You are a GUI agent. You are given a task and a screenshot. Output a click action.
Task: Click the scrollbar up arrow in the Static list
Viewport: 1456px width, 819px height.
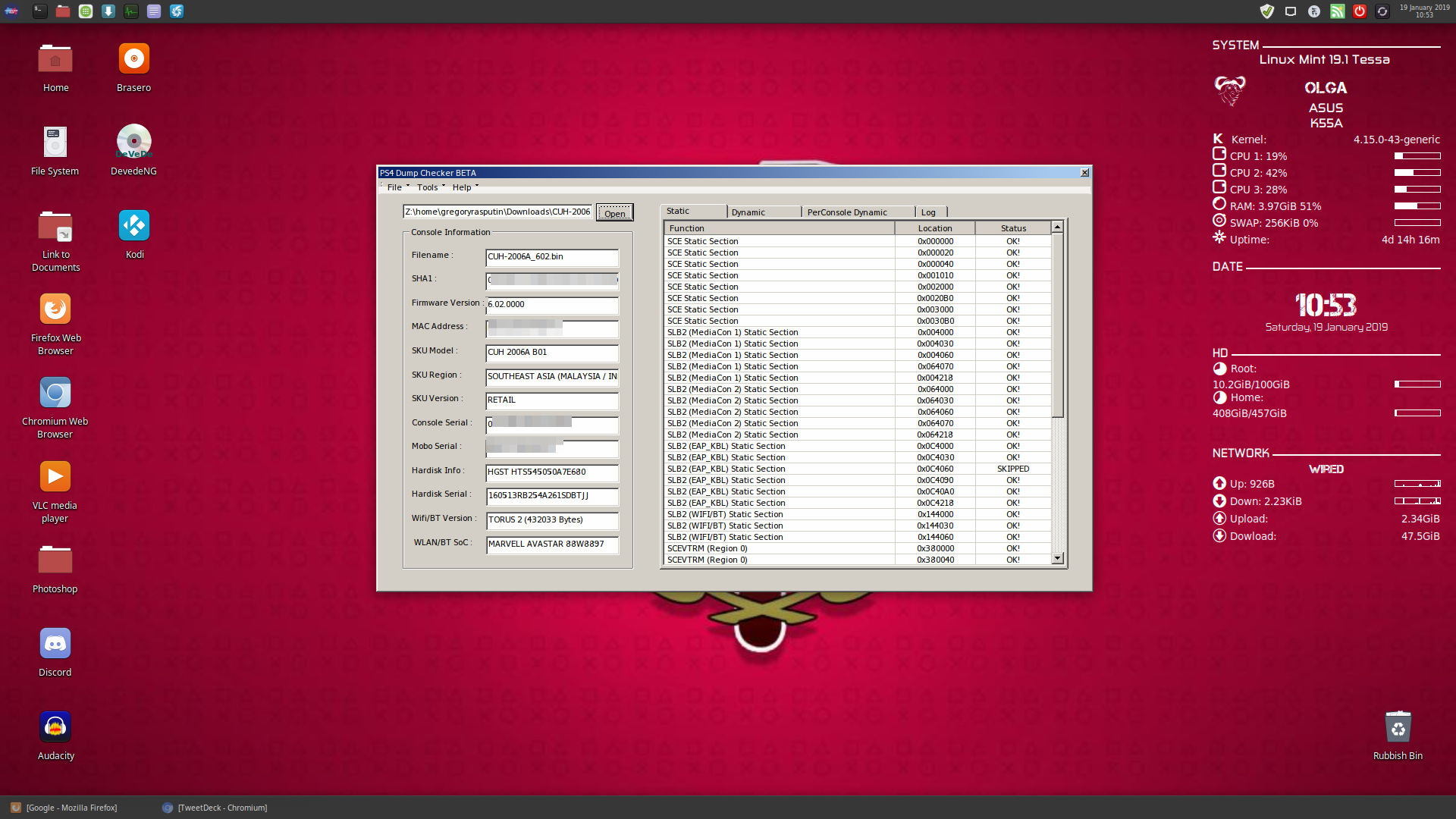pos(1057,227)
